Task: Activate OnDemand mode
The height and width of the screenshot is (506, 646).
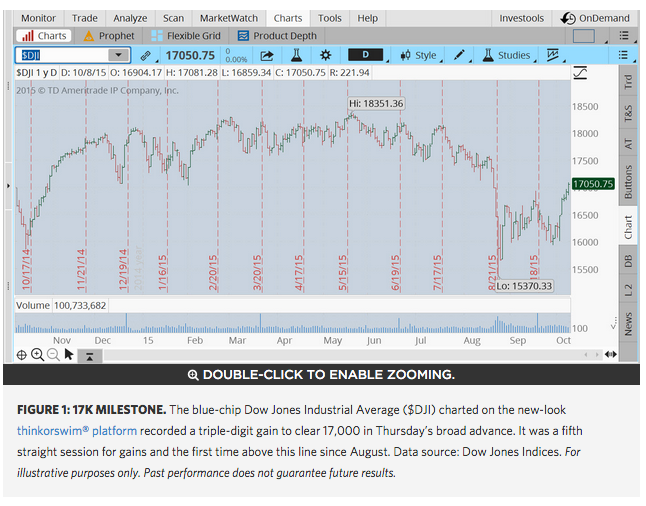Action: click(x=596, y=18)
